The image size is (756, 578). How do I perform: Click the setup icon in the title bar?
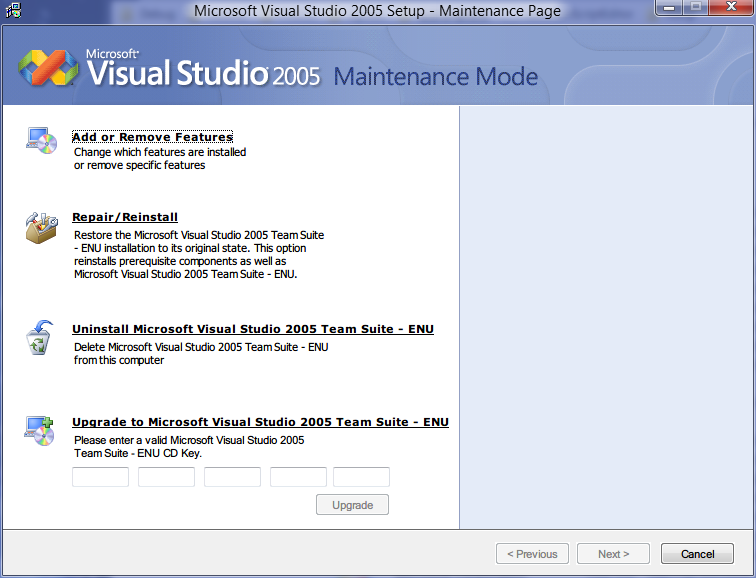point(13,11)
